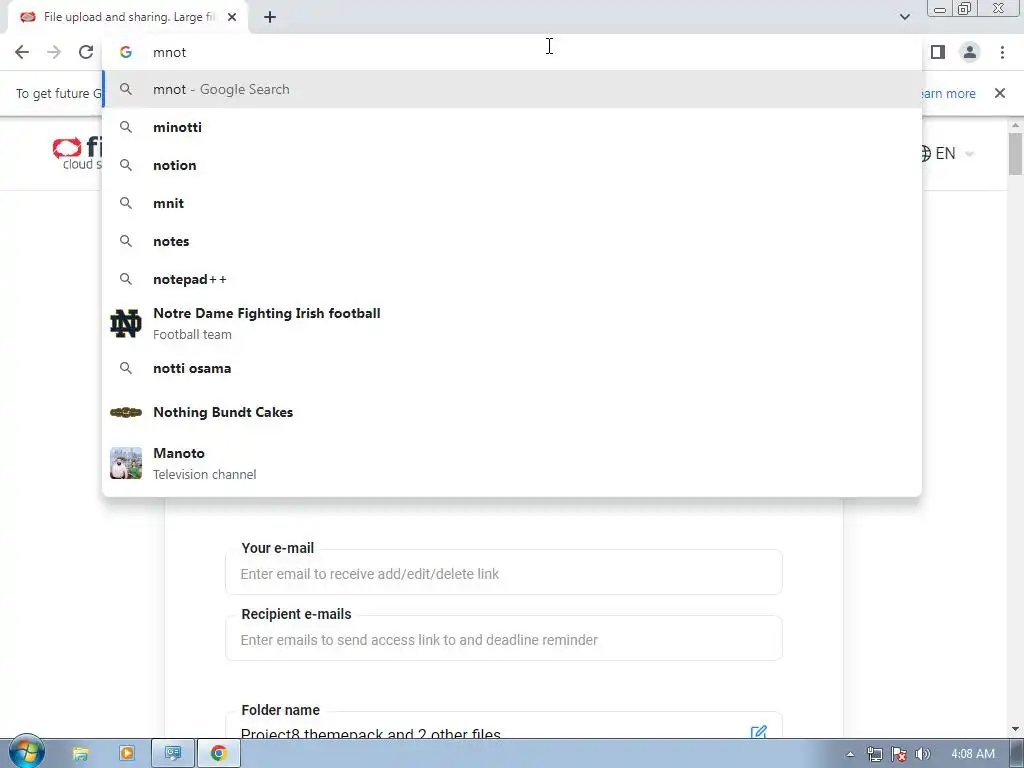Choose the notes suggestion
The width and height of the screenshot is (1024, 768).
pos(512,241)
